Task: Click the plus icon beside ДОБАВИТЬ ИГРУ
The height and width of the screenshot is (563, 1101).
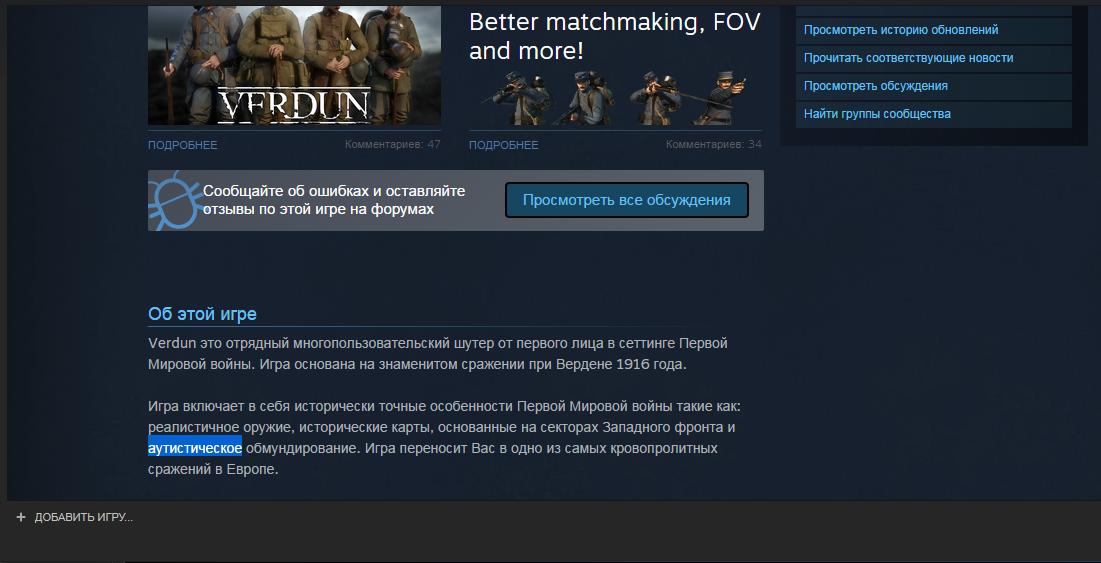Action: coord(20,517)
